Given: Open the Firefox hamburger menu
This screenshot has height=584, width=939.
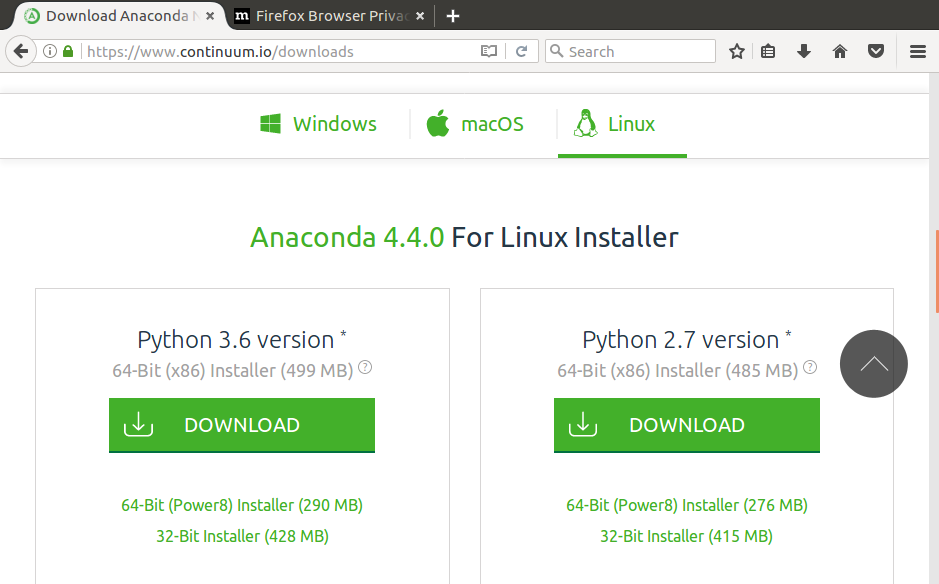Looking at the screenshot, I should pyautogui.click(x=918, y=52).
